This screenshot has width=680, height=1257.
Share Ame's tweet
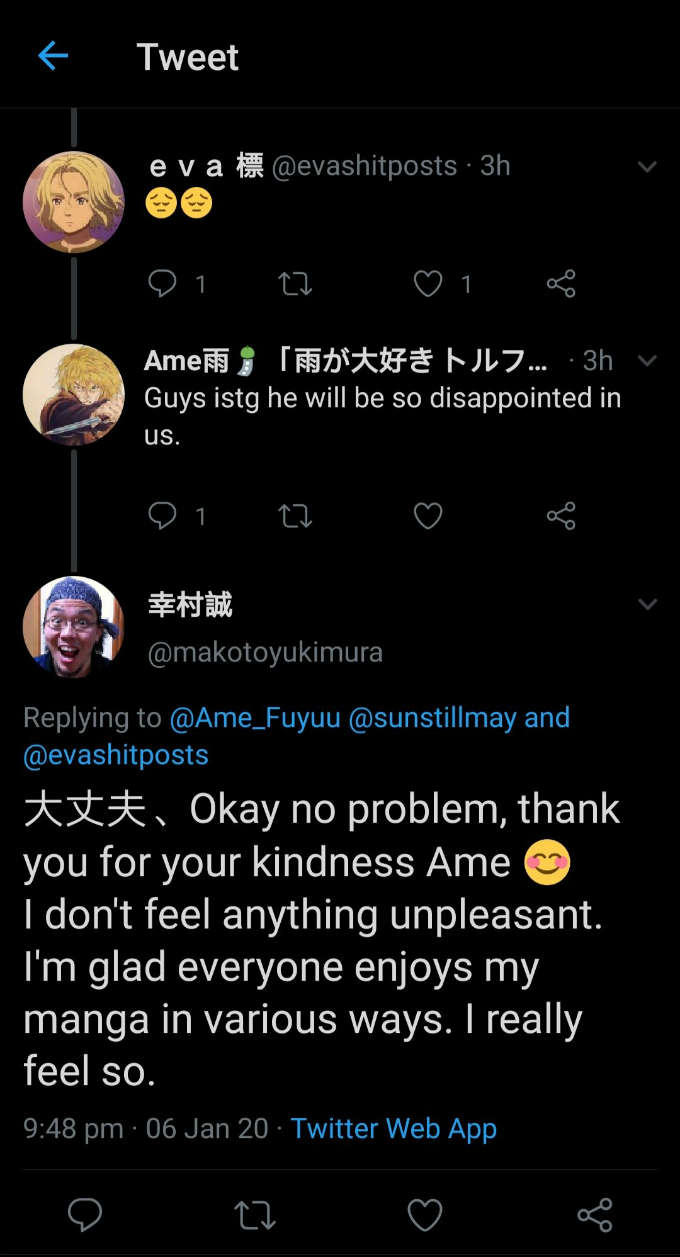pyautogui.click(x=561, y=516)
